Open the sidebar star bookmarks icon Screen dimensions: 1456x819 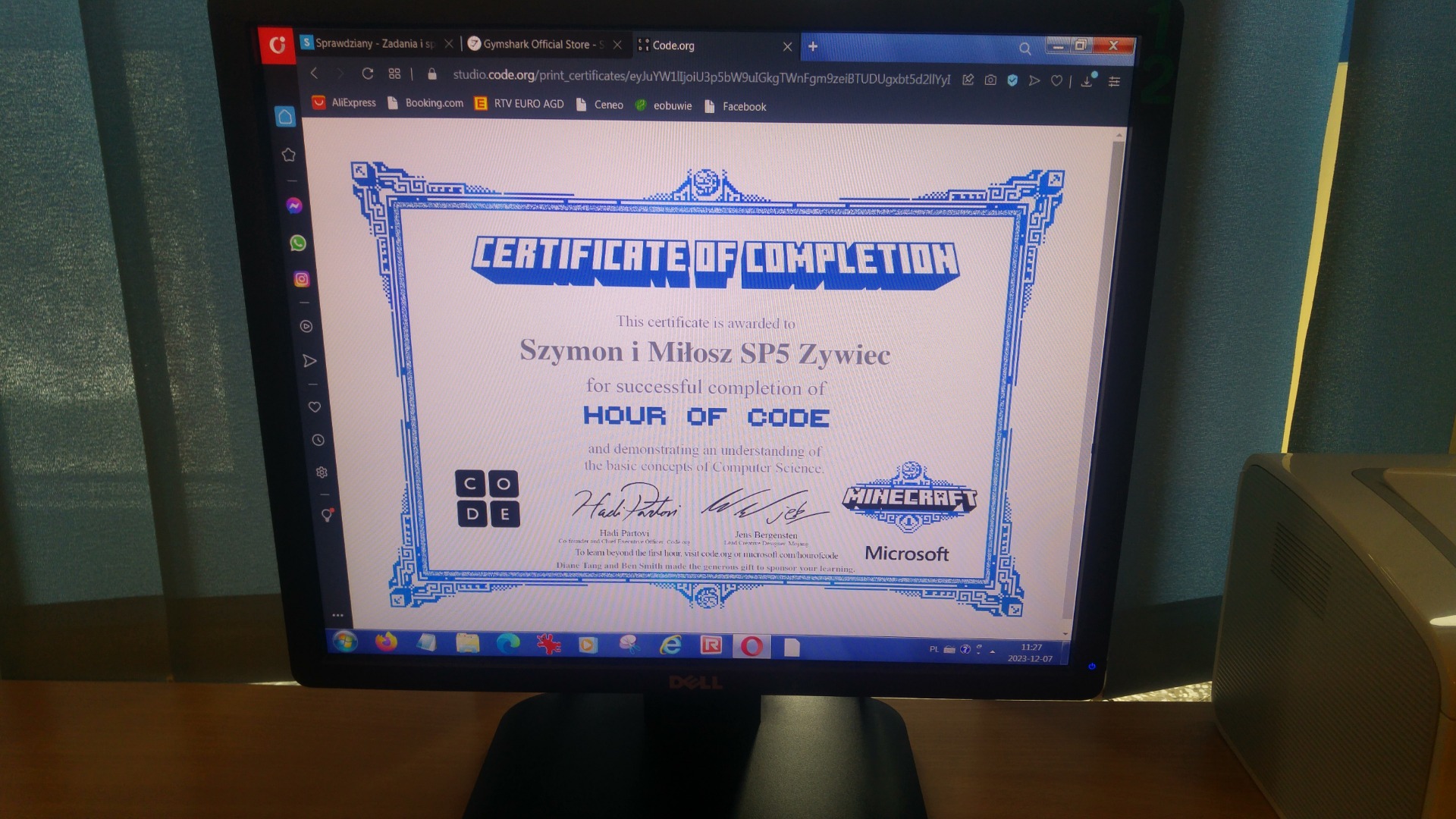(288, 155)
